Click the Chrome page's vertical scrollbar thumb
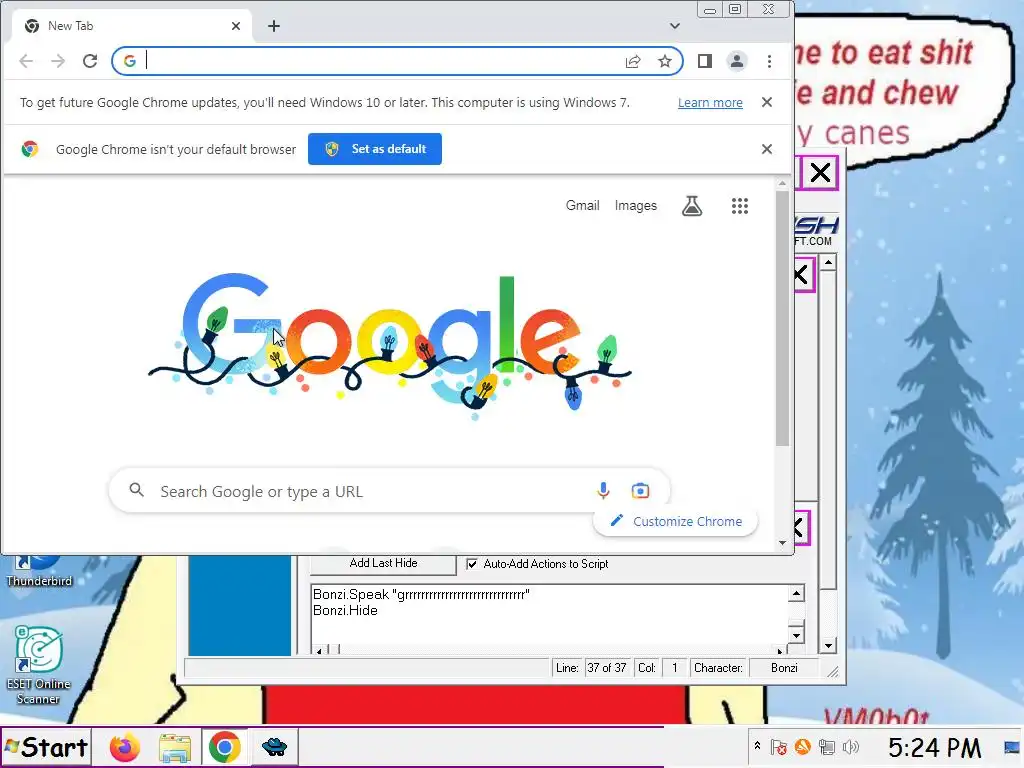1024x768 pixels. (782, 319)
